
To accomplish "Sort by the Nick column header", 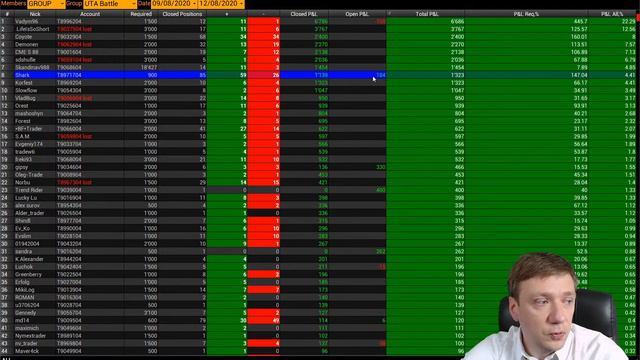I will coord(35,14).
